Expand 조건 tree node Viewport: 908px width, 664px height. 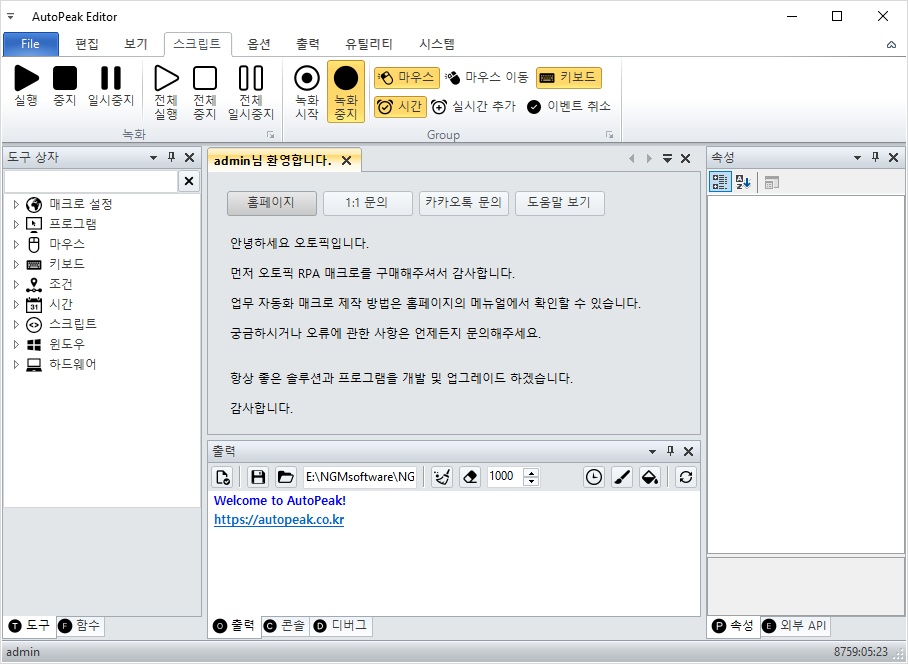[x=16, y=284]
